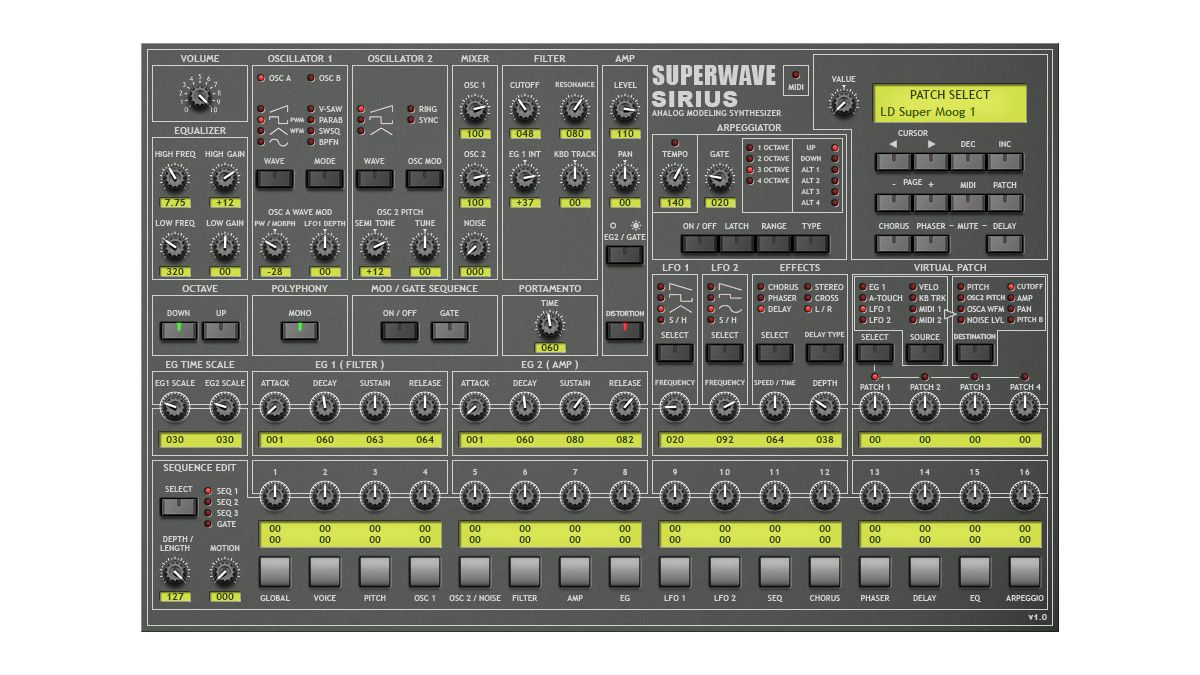Screen dimensions: 1200x675
Task: Click the DELAY TYPE button in Effects
Action: tap(823, 352)
